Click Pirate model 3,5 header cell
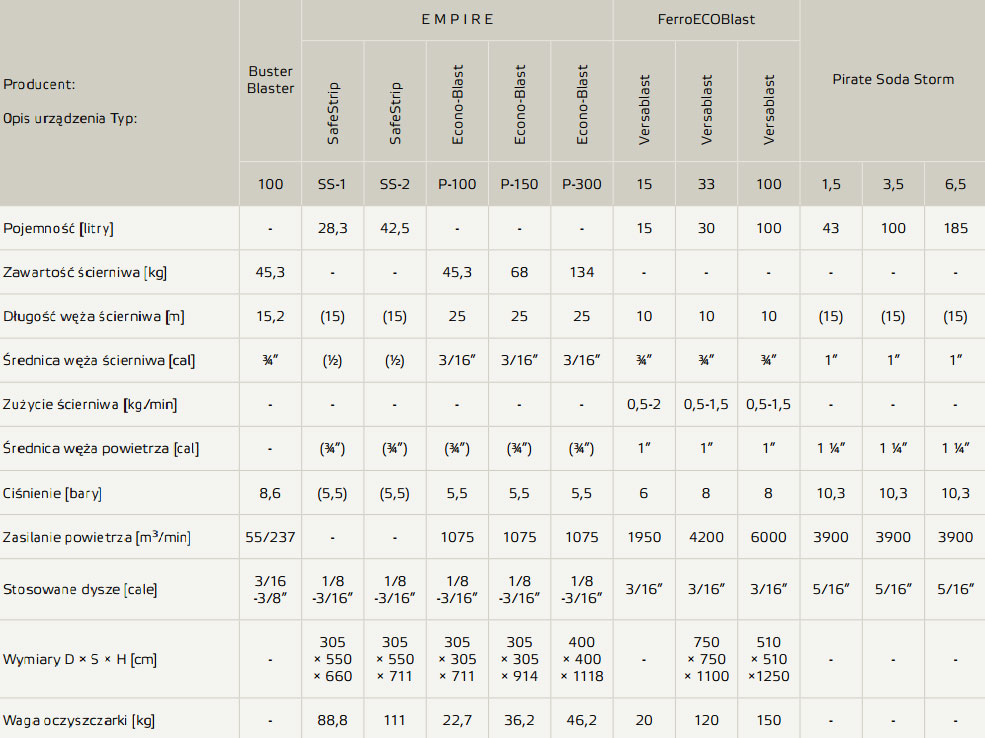This screenshot has width=985, height=738. click(893, 184)
